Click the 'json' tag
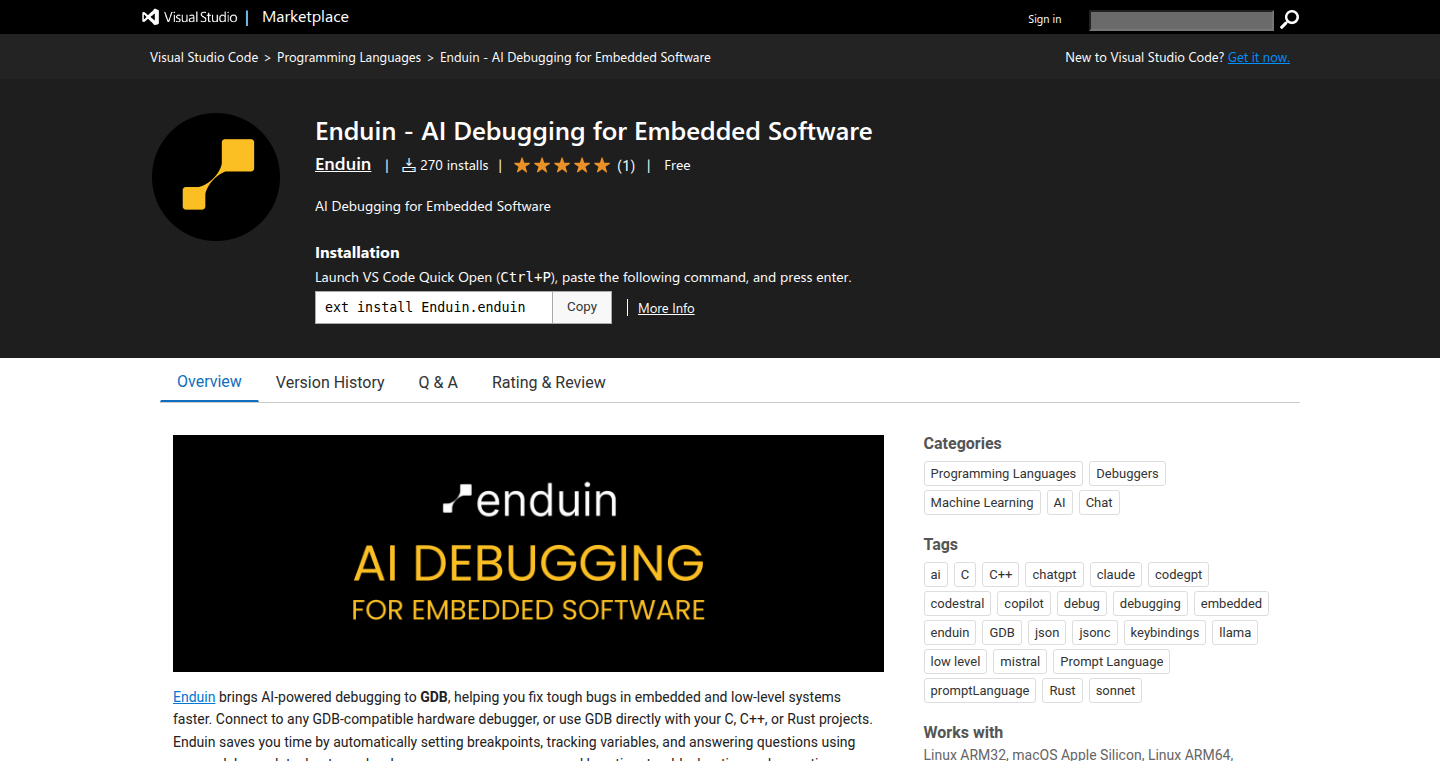Viewport: 1440px width, 761px height. pyautogui.click(x=1047, y=633)
